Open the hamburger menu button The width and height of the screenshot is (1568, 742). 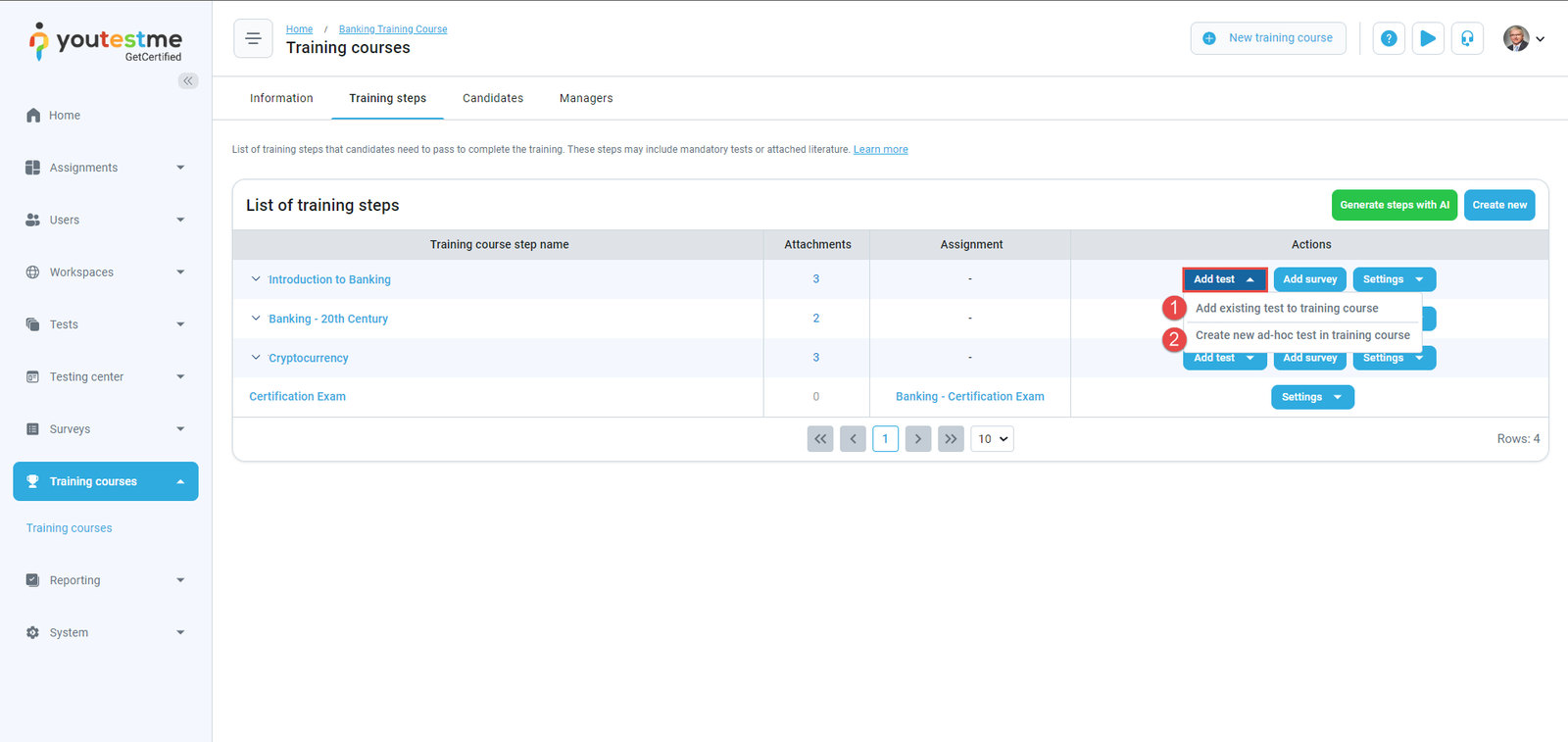click(253, 38)
